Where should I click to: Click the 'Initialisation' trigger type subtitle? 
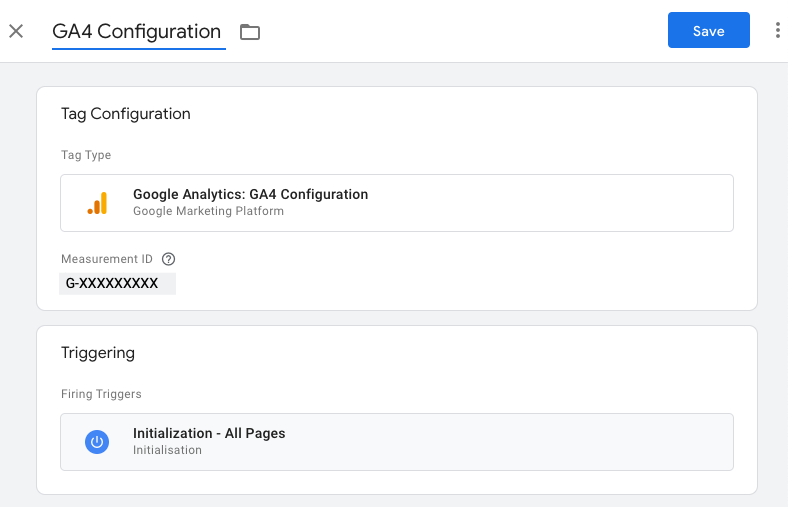tap(167, 450)
